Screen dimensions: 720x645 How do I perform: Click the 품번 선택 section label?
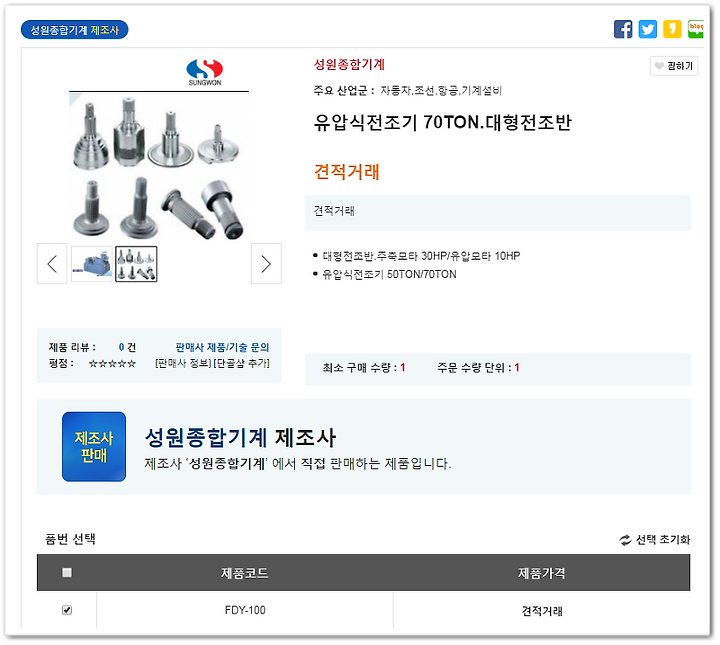(x=70, y=539)
